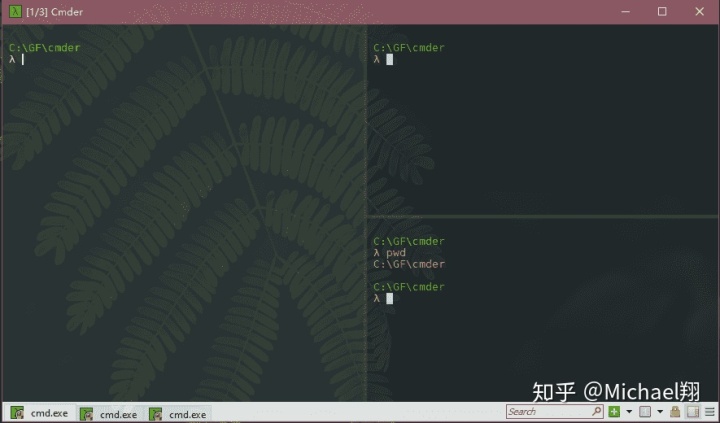Close the Cmder window
Image resolution: width=720 pixels, height=423 pixels.
click(699, 11)
